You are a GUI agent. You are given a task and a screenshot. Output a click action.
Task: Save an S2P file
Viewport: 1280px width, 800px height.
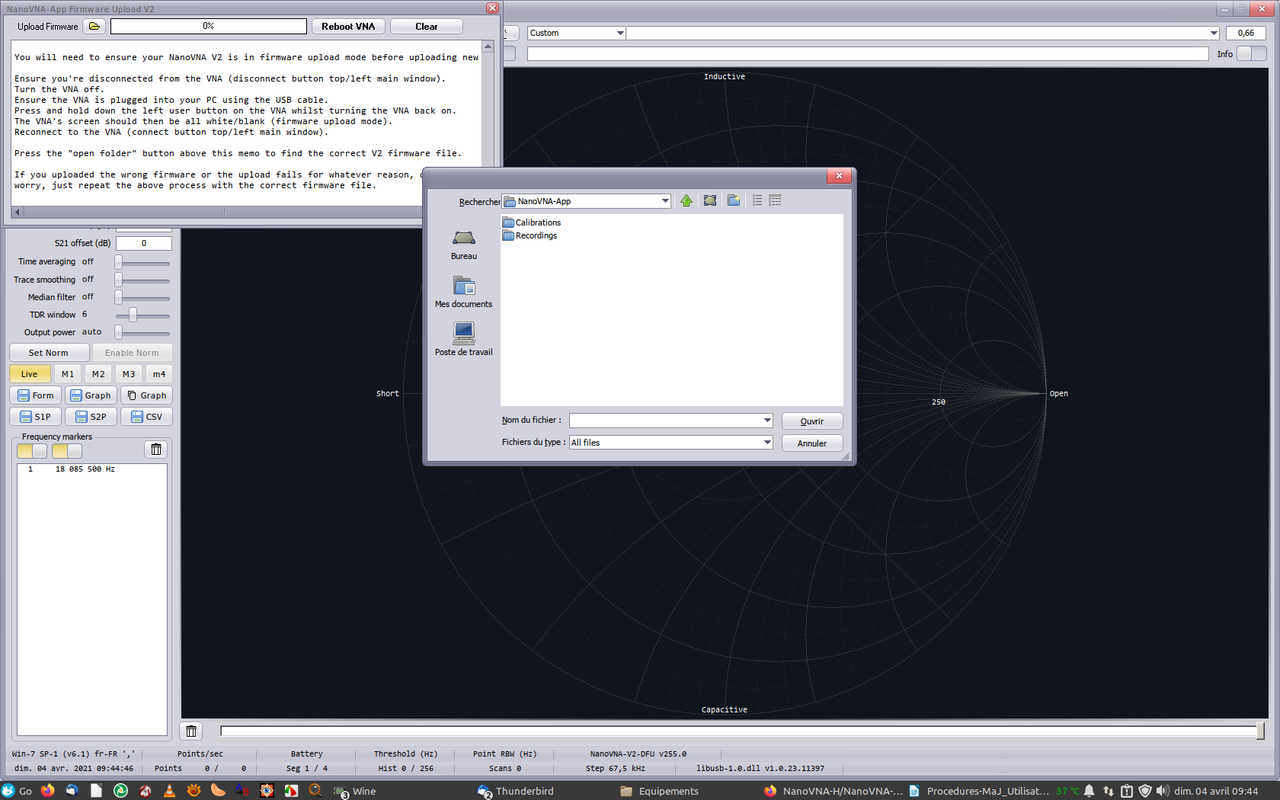click(90, 416)
